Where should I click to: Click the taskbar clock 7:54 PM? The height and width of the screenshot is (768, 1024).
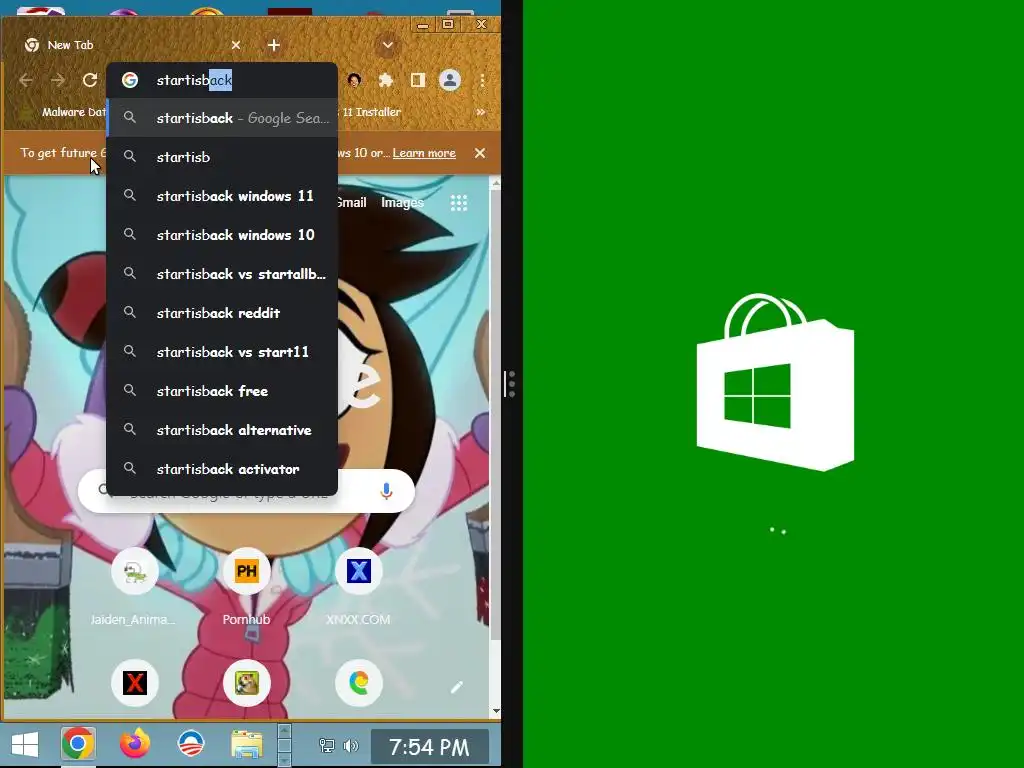tap(429, 747)
